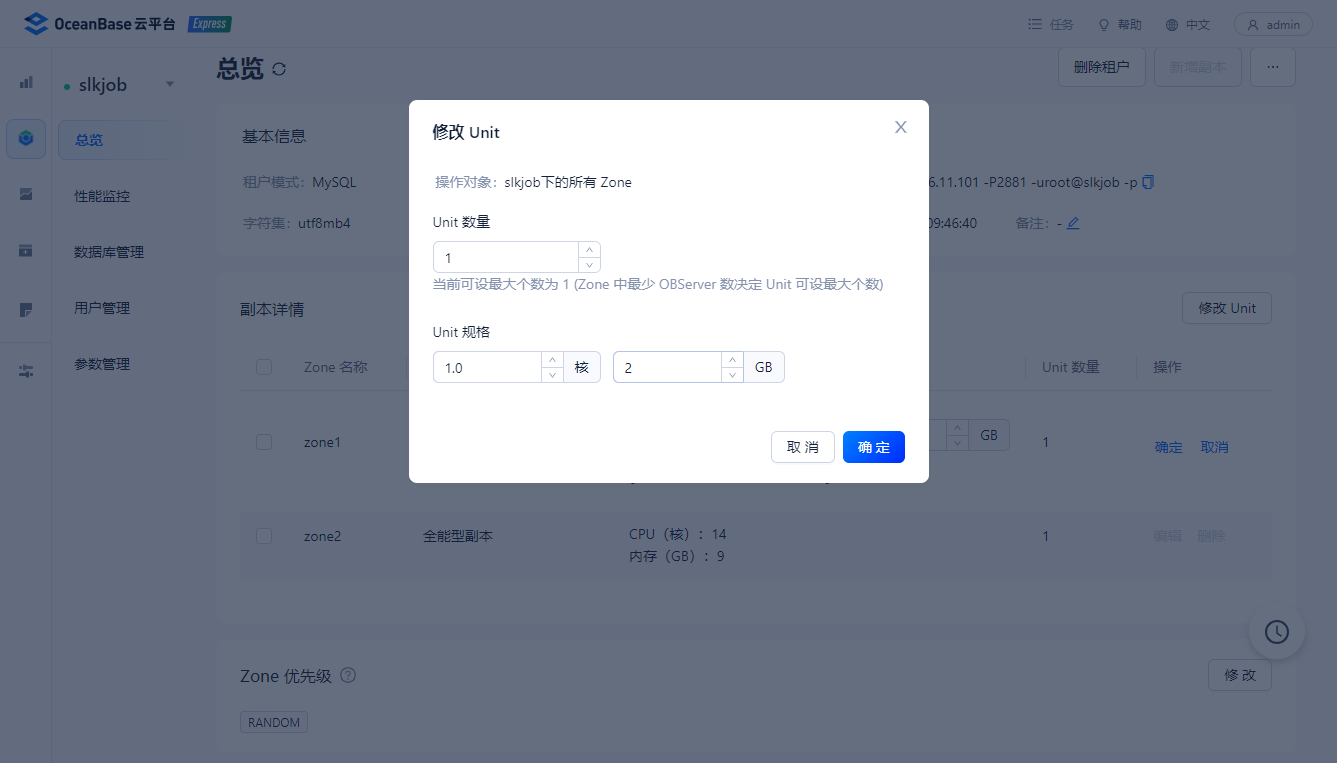Confirm with the 确定 button
The image size is (1337, 763).
point(874,447)
